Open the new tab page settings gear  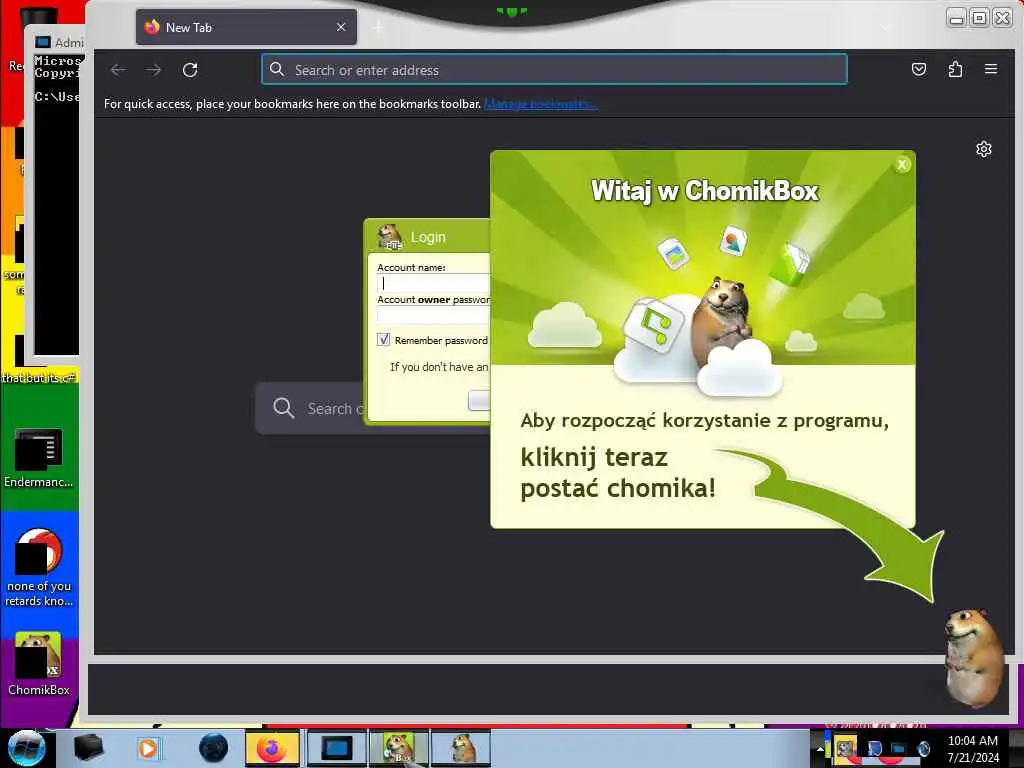coord(984,149)
